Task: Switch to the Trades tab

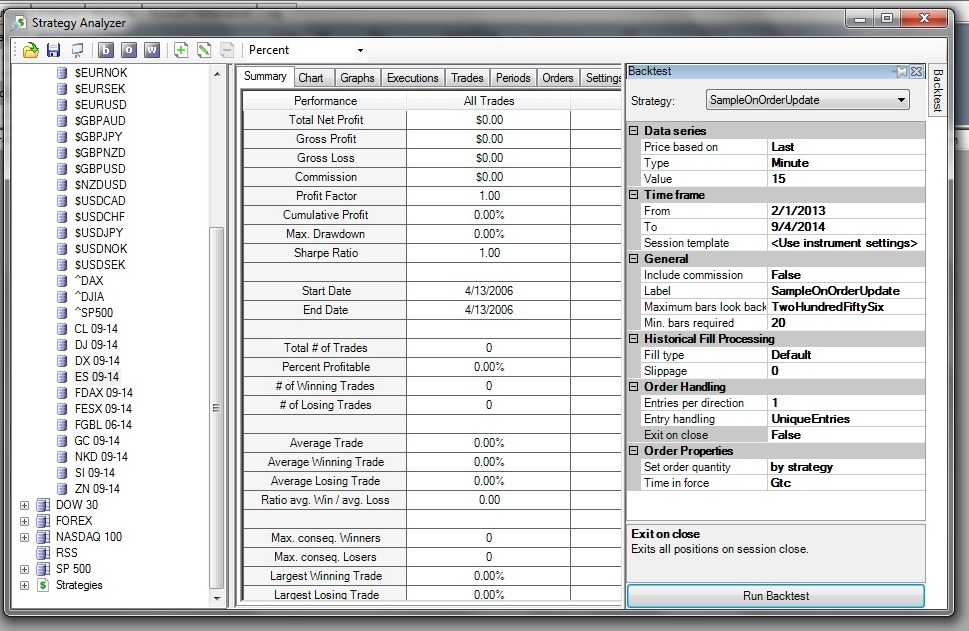Action: coord(467,78)
